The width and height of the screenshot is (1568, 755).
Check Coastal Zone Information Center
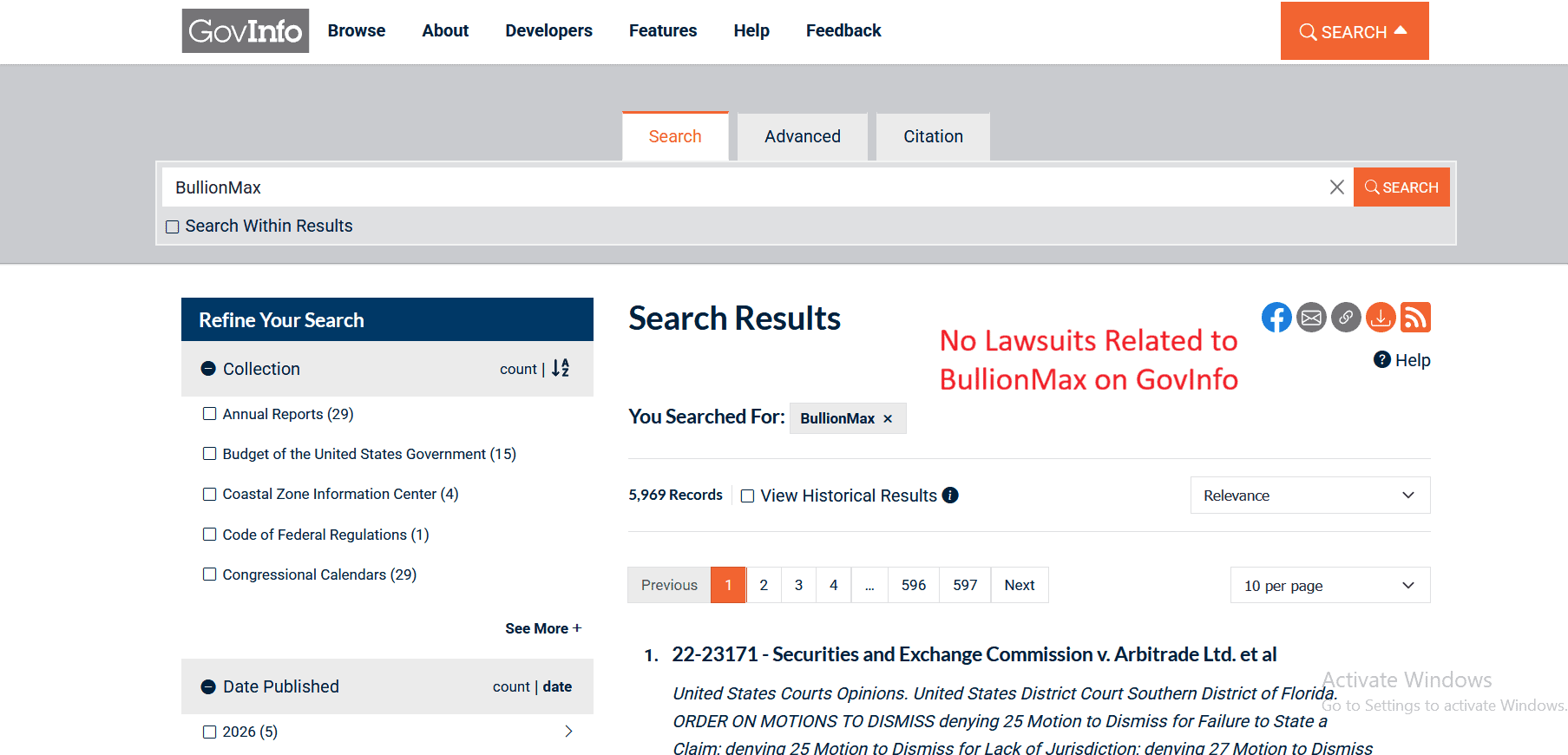209,494
